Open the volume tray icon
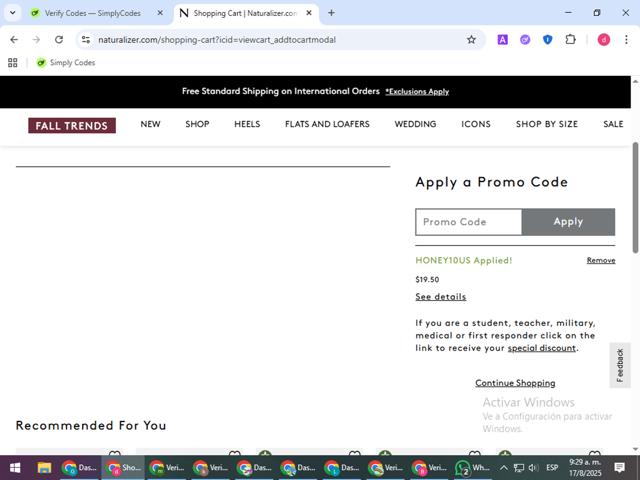 point(533,468)
